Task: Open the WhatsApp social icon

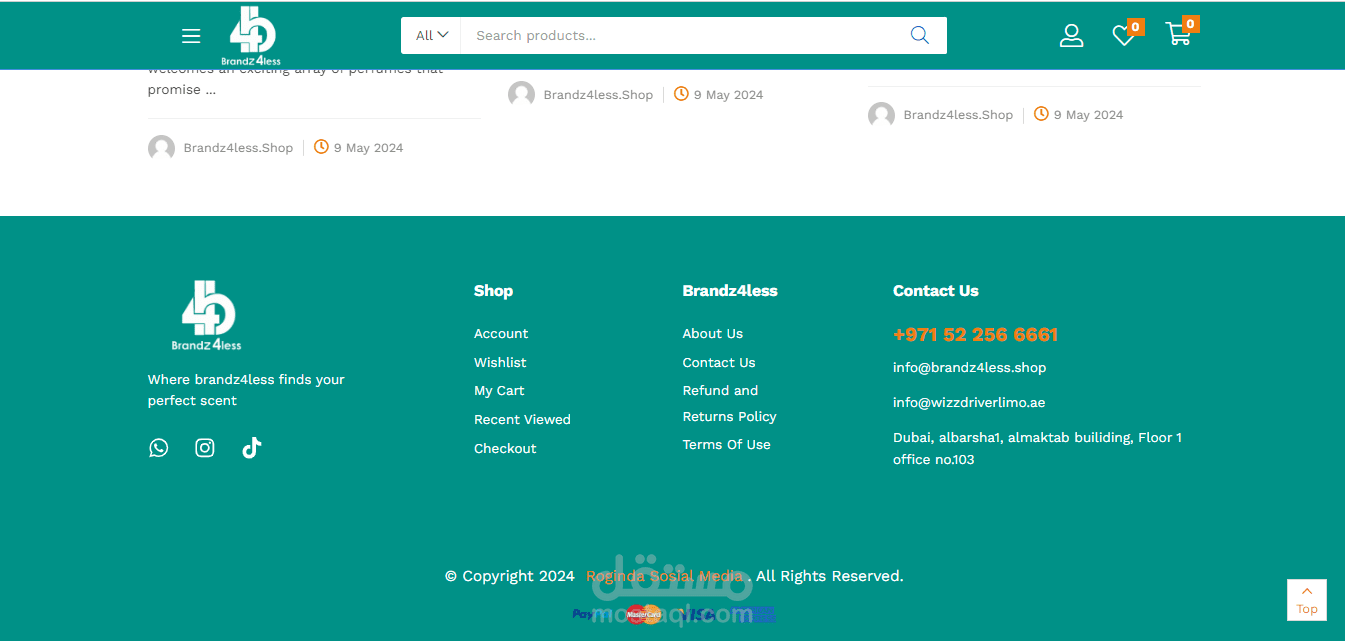Action: [x=158, y=448]
